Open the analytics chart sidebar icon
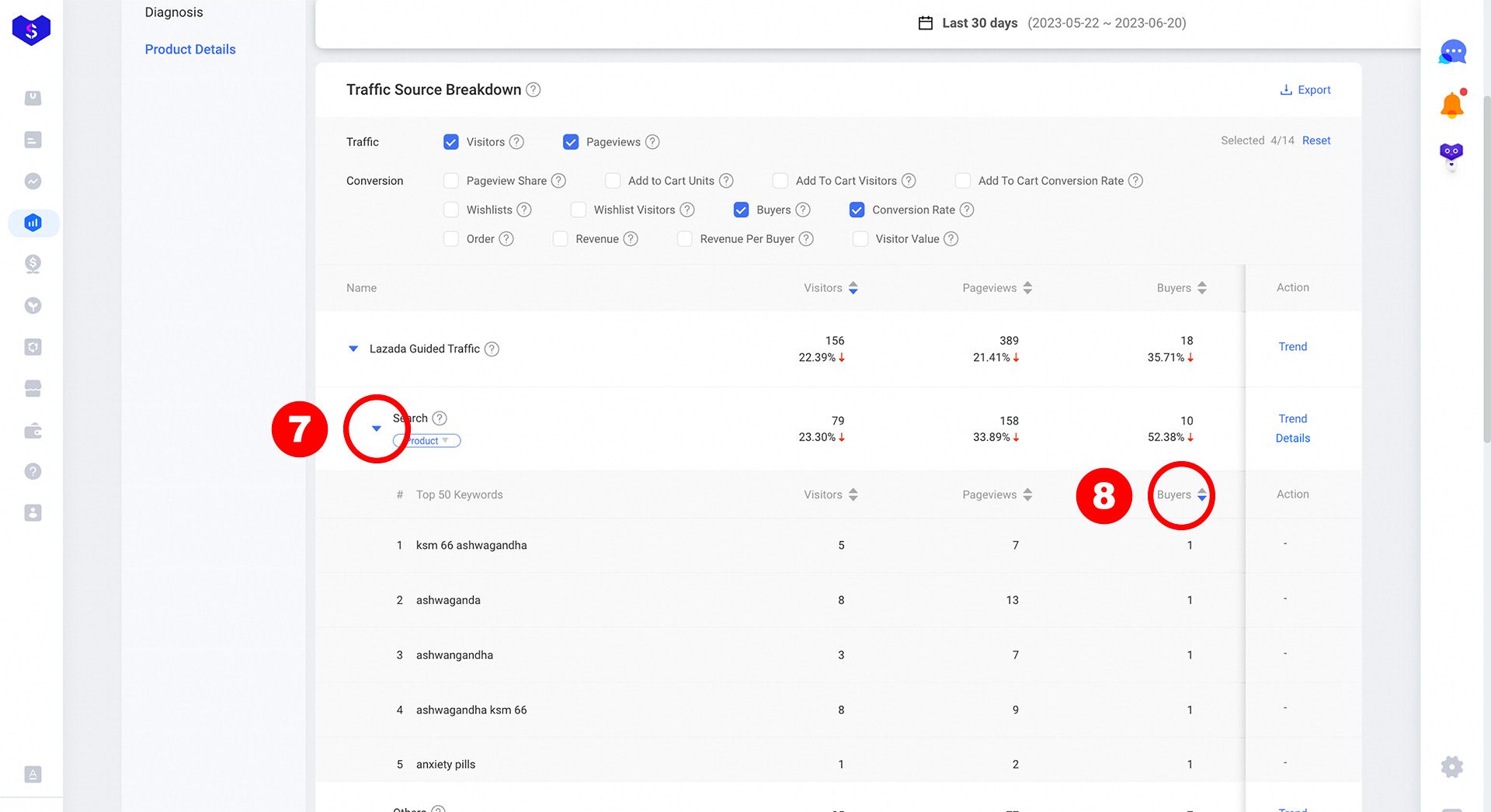This screenshot has height=812, width=1491. (x=33, y=181)
